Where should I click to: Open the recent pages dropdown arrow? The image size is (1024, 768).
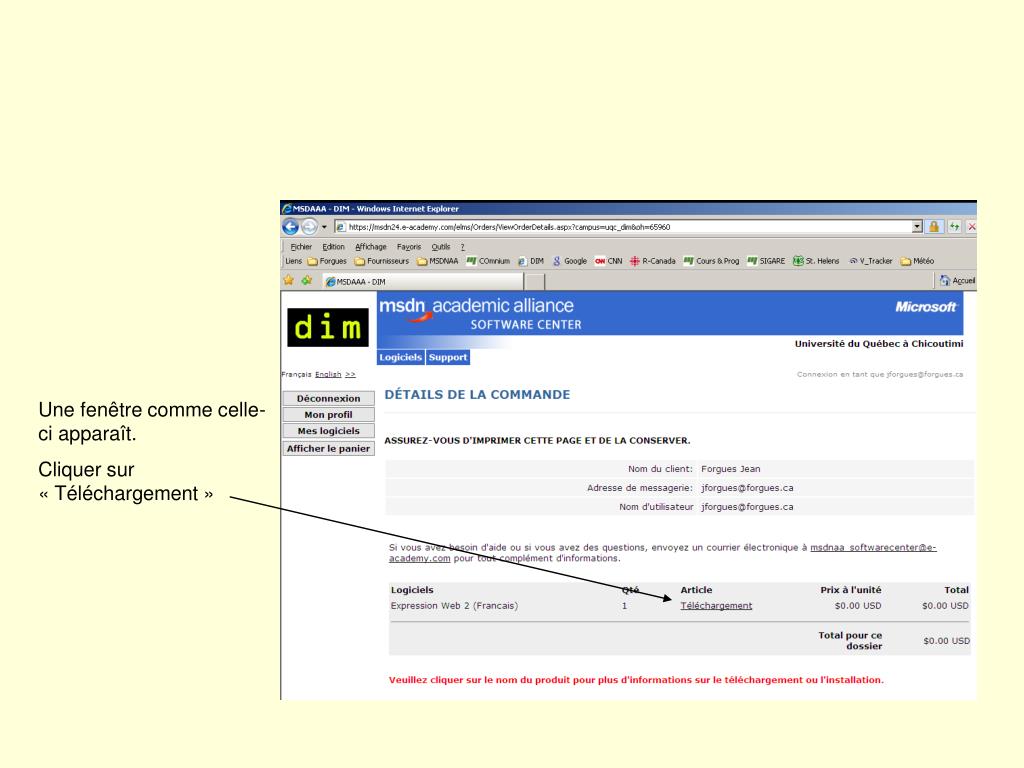324,227
